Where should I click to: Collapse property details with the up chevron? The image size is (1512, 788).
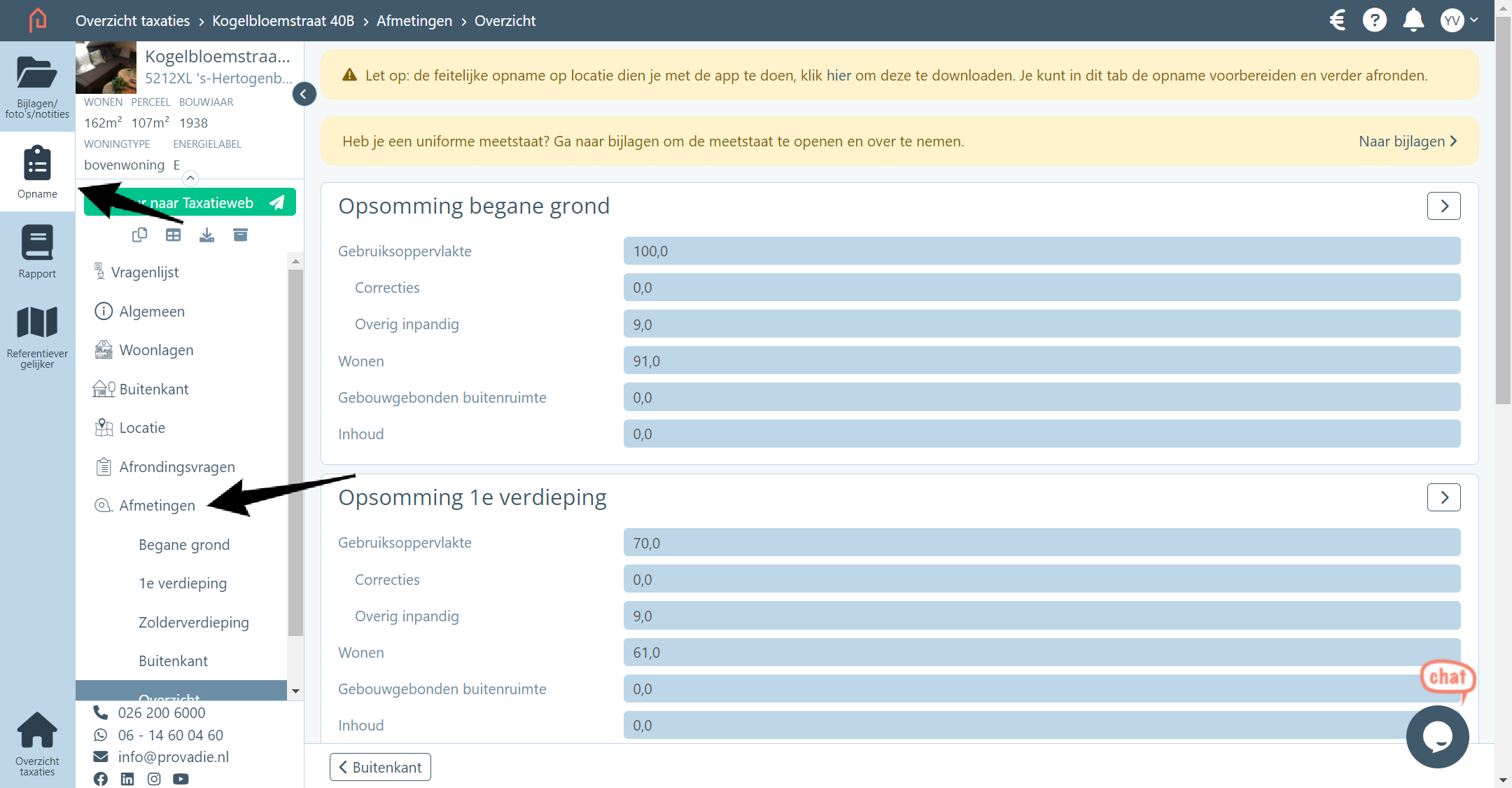pos(190,178)
